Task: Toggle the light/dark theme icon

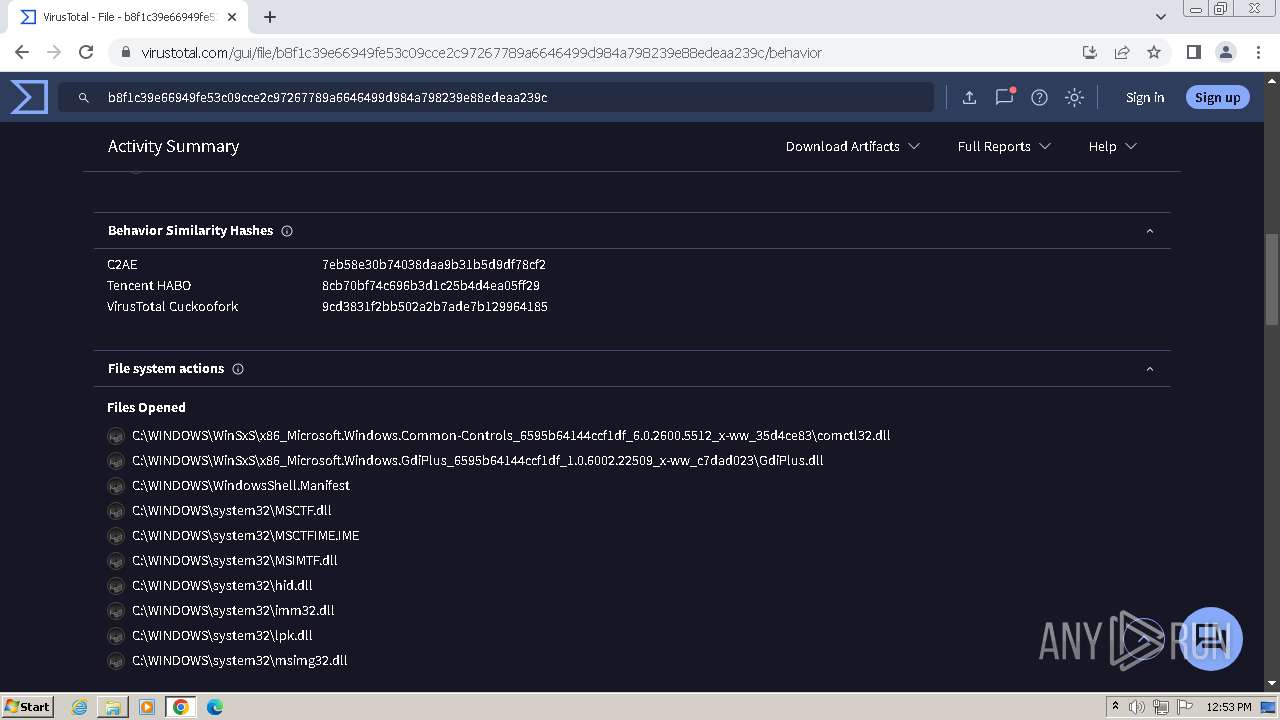Action: 1074,97
